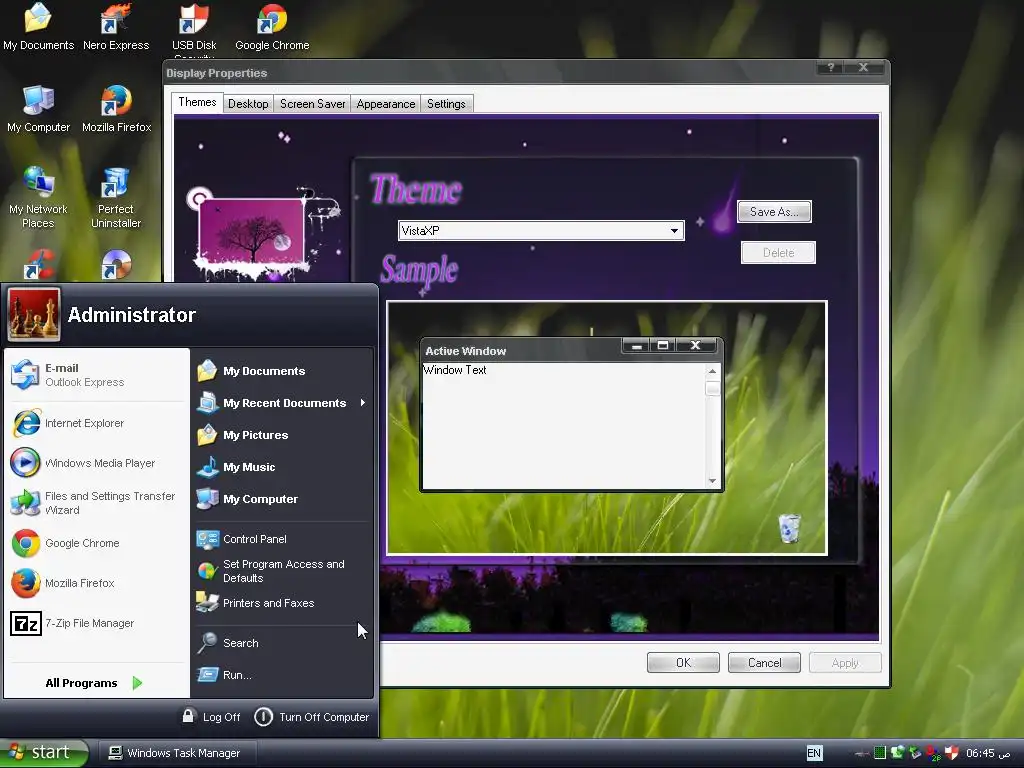Launch Nero Express desktop shortcut
This screenshot has height=768, width=1024.
point(116,27)
